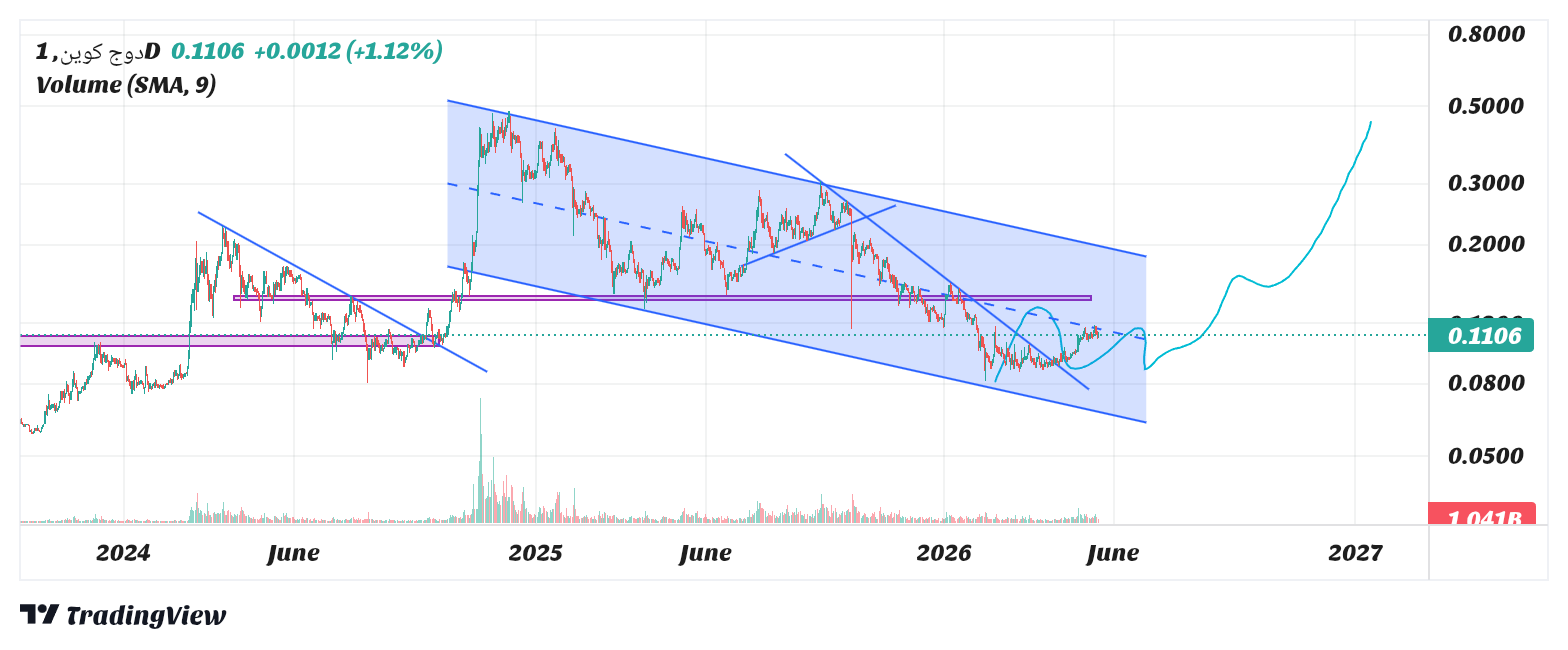This screenshot has width=1568, height=650.
Task: Click the 0.0500 price axis label
Action: [1487, 456]
